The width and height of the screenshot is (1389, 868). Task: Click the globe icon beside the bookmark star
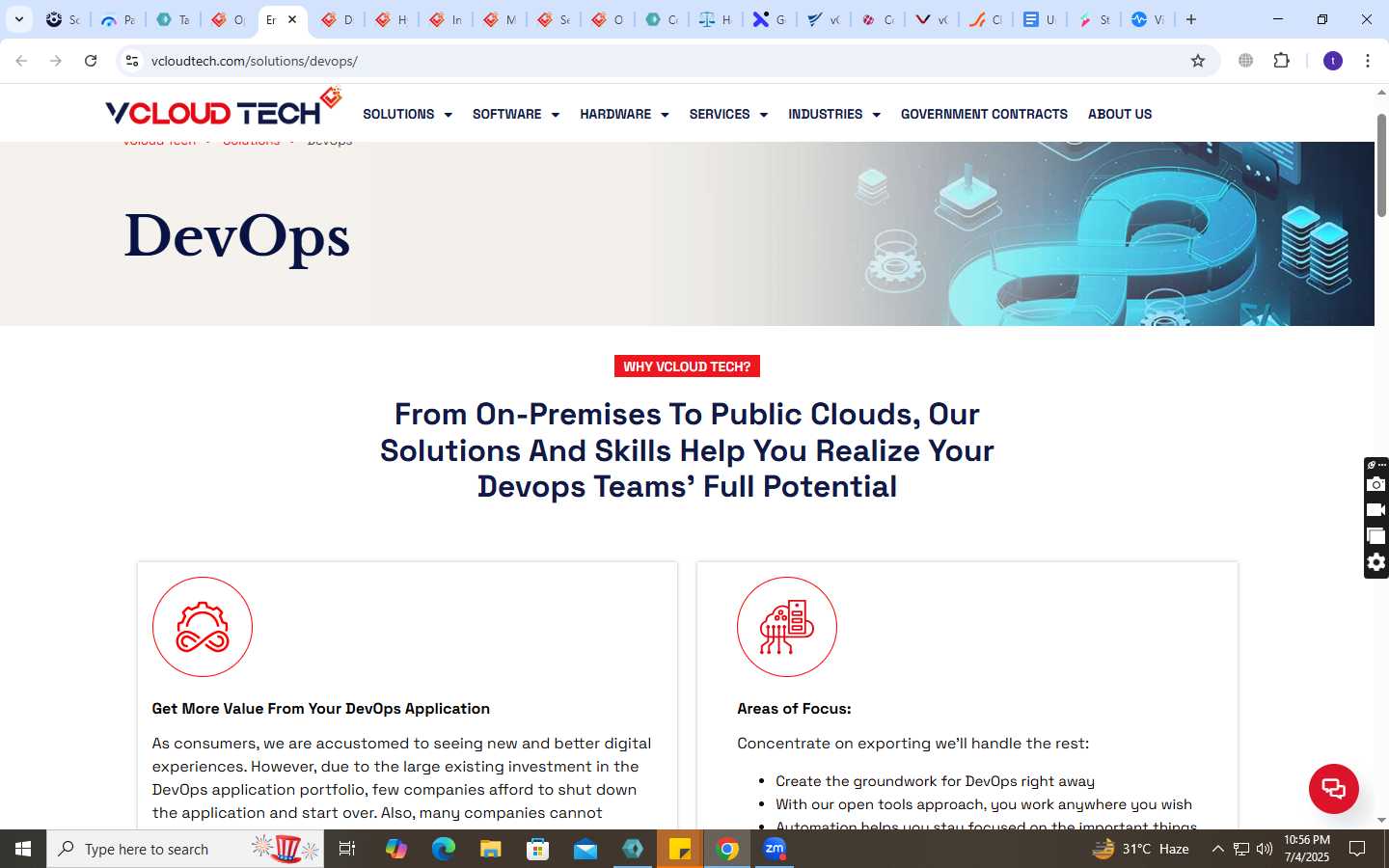[x=1246, y=61]
